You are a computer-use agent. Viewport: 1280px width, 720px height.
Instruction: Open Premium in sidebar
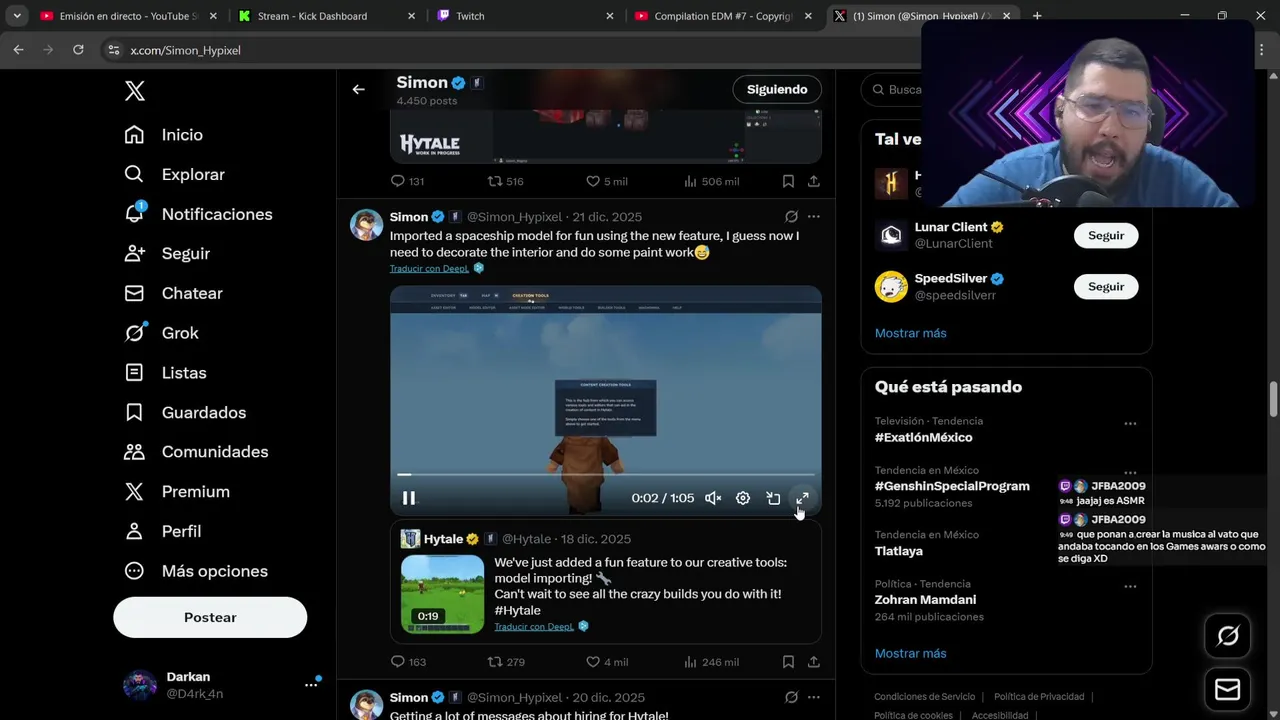tap(176, 491)
